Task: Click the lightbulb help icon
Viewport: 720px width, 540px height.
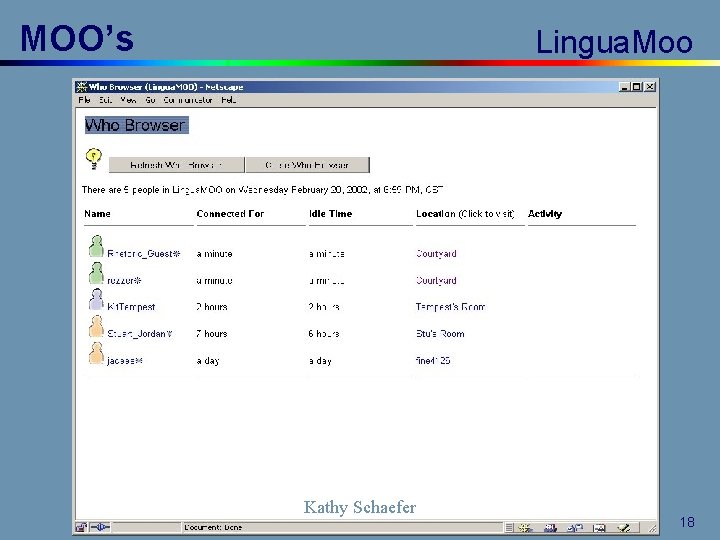Action: pos(94,158)
